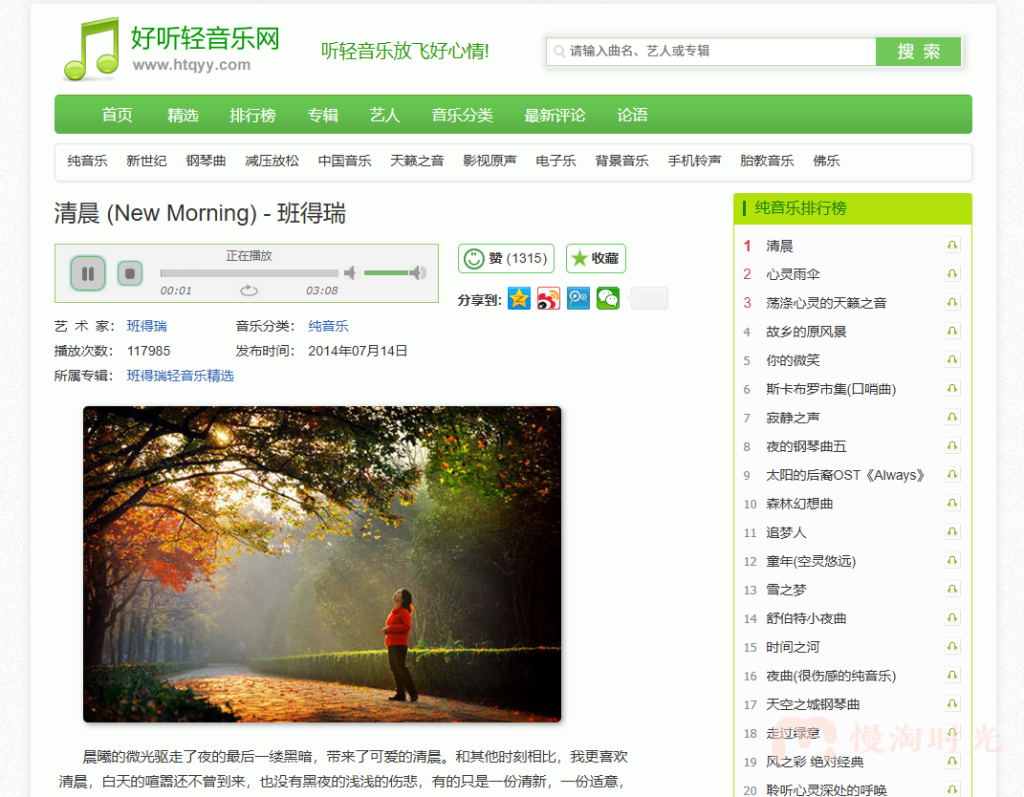Screen dimensions: 1024x797
Task: Open ranked song 走过绿意
Action: point(793,733)
